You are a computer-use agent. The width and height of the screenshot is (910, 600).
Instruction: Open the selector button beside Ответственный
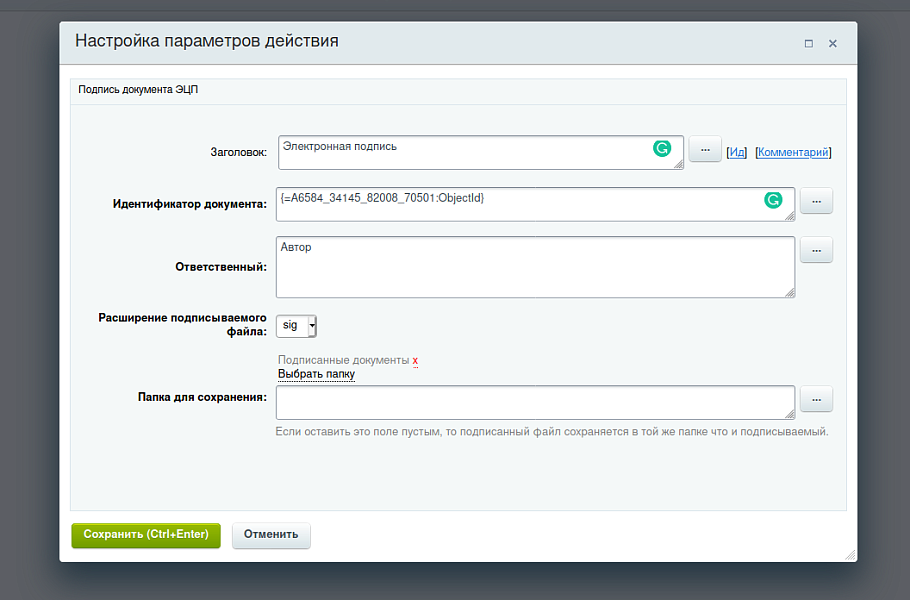pyautogui.click(x=816, y=250)
